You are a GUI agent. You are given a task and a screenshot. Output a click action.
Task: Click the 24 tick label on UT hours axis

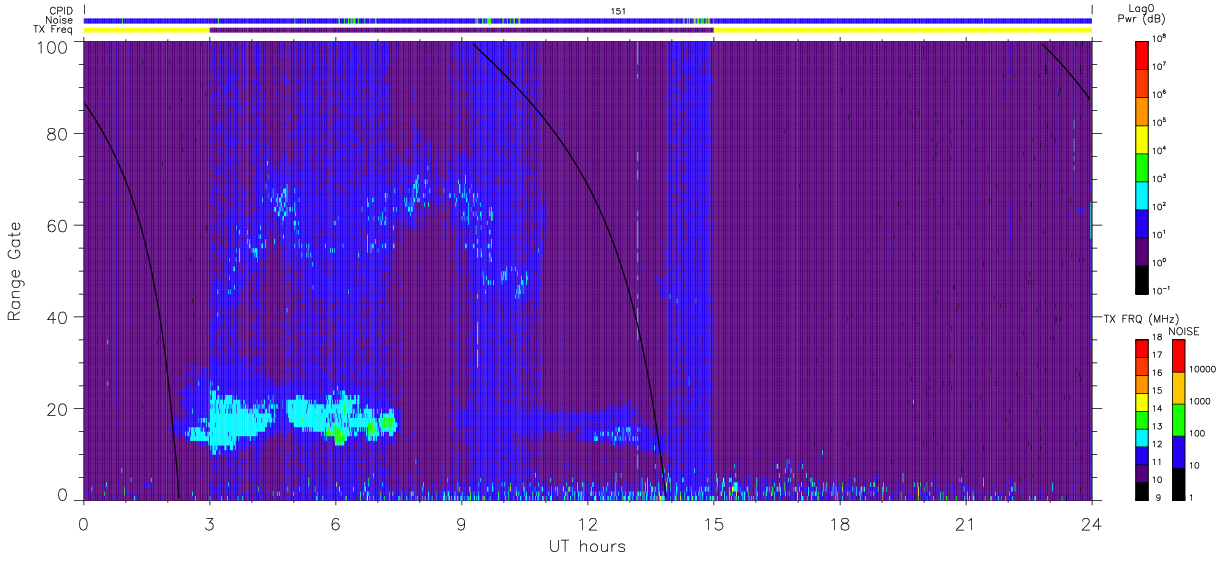coord(1091,524)
